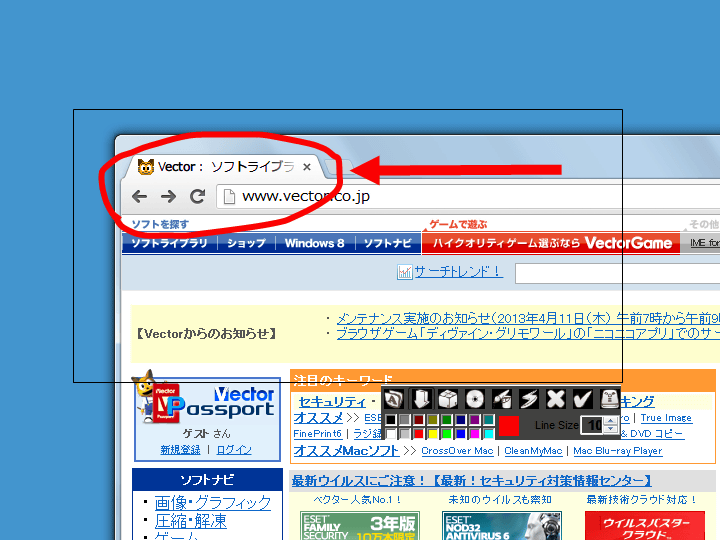Open the セキュリティ keyword link

[x=332, y=402]
